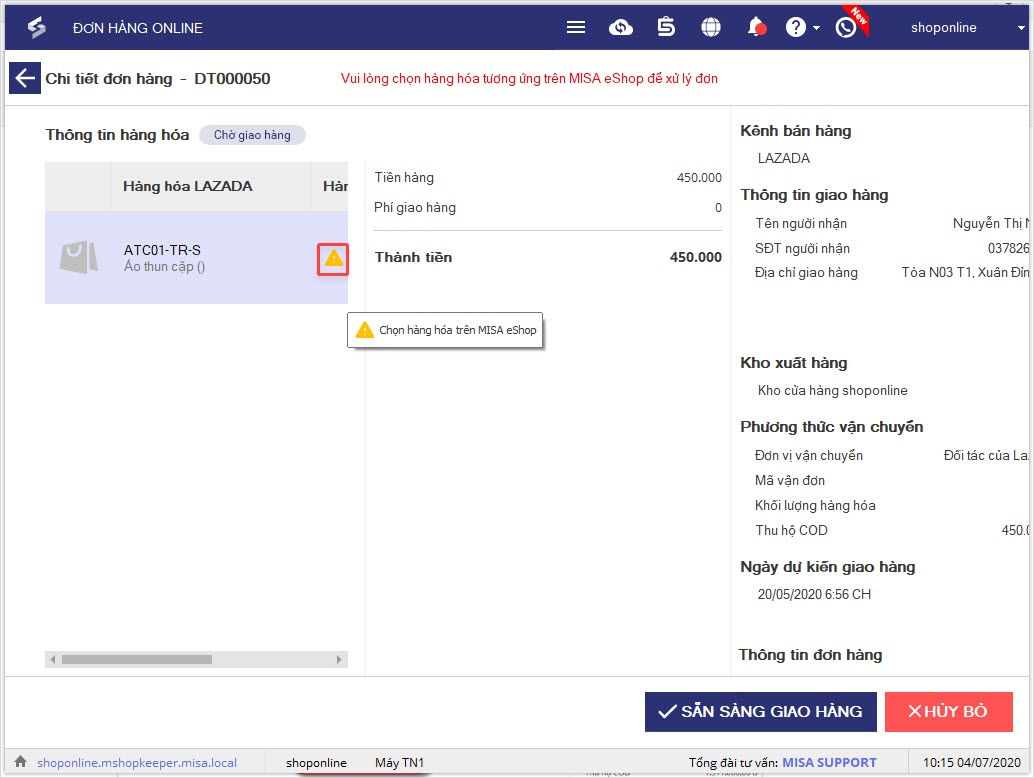
Task: Click the globe language icon
Action: pos(710,27)
